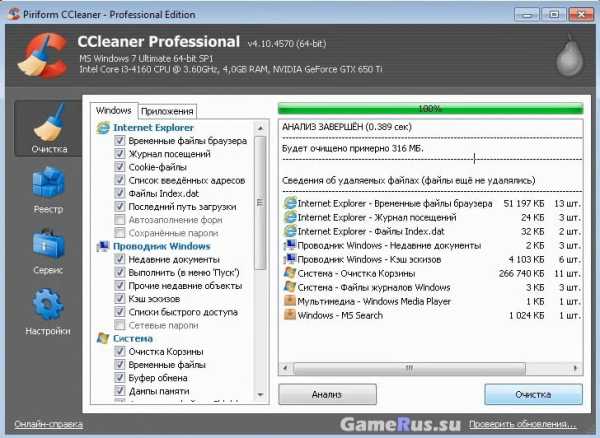
Task: Enable Автозаполнение форм checkbox
Action: click(x=119, y=219)
